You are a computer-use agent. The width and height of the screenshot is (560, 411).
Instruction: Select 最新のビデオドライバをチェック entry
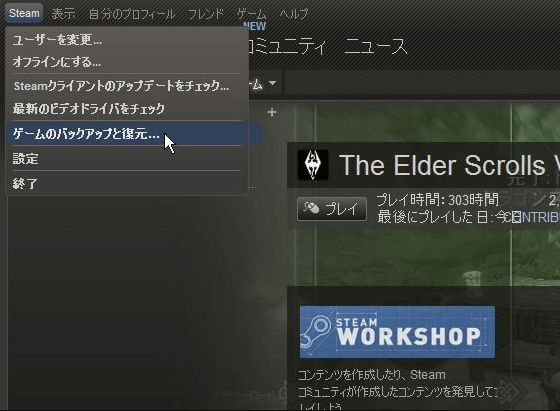[127, 108]
